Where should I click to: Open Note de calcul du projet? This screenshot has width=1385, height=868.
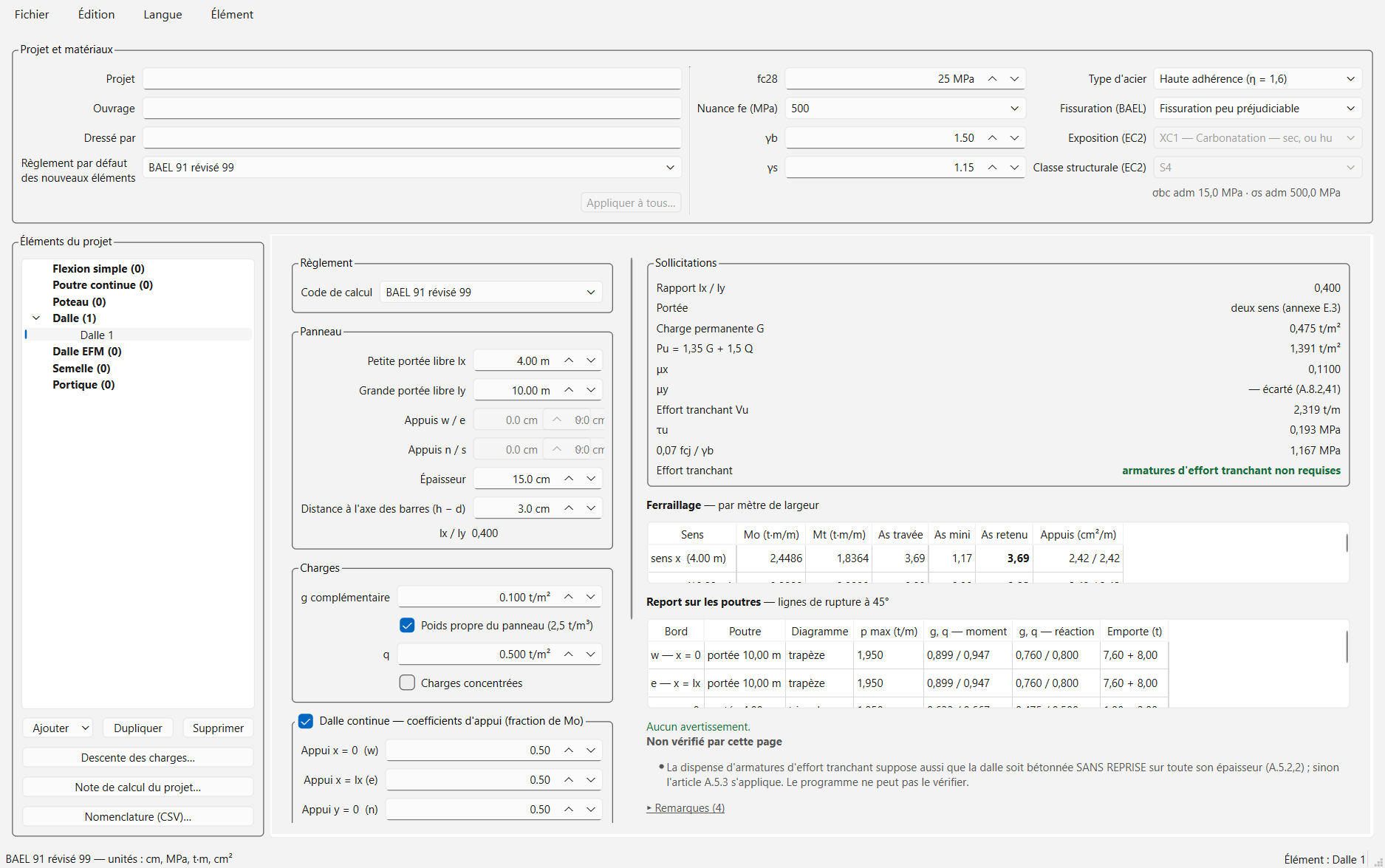pos(138,787)
